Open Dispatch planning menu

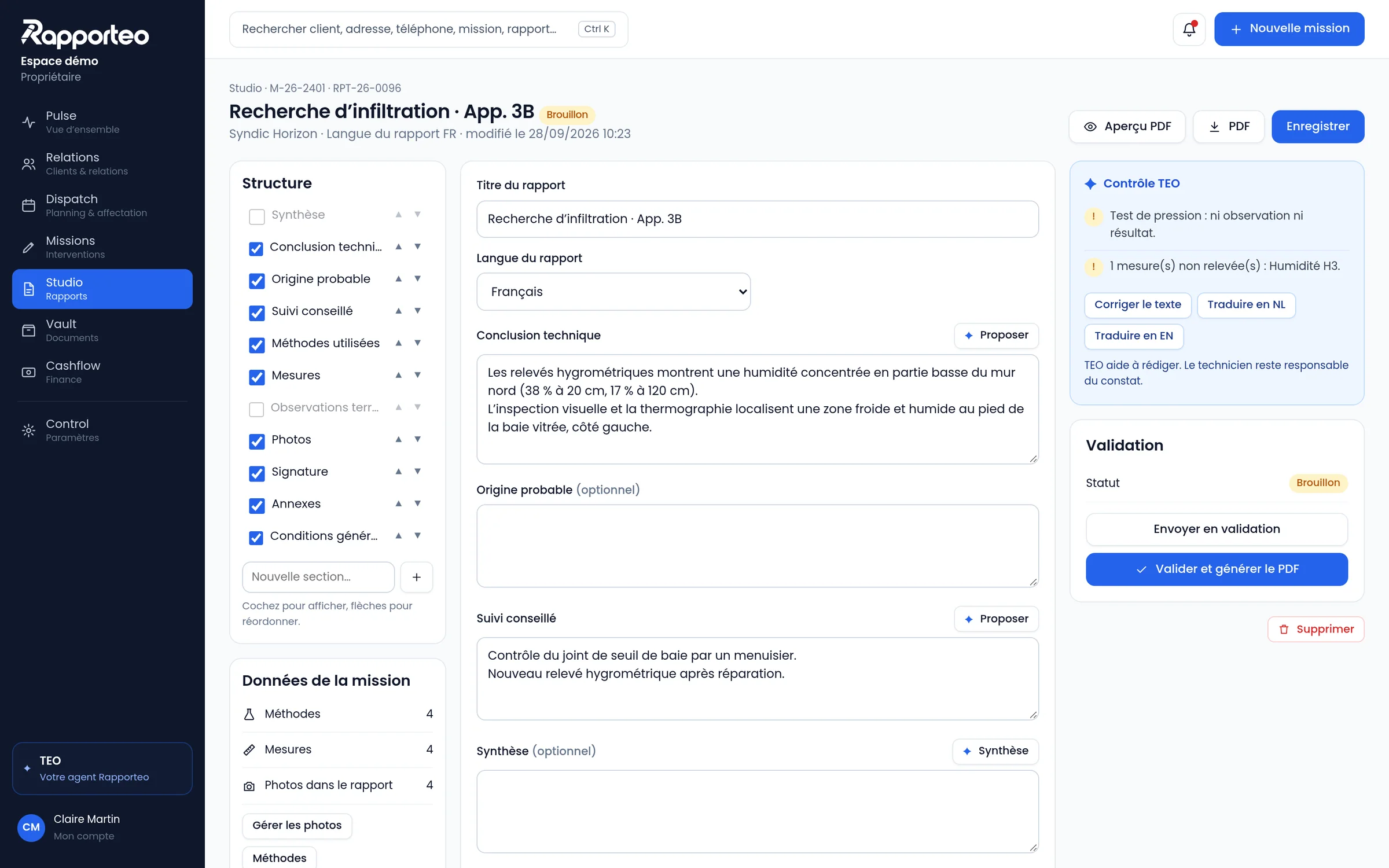point(102,205)
